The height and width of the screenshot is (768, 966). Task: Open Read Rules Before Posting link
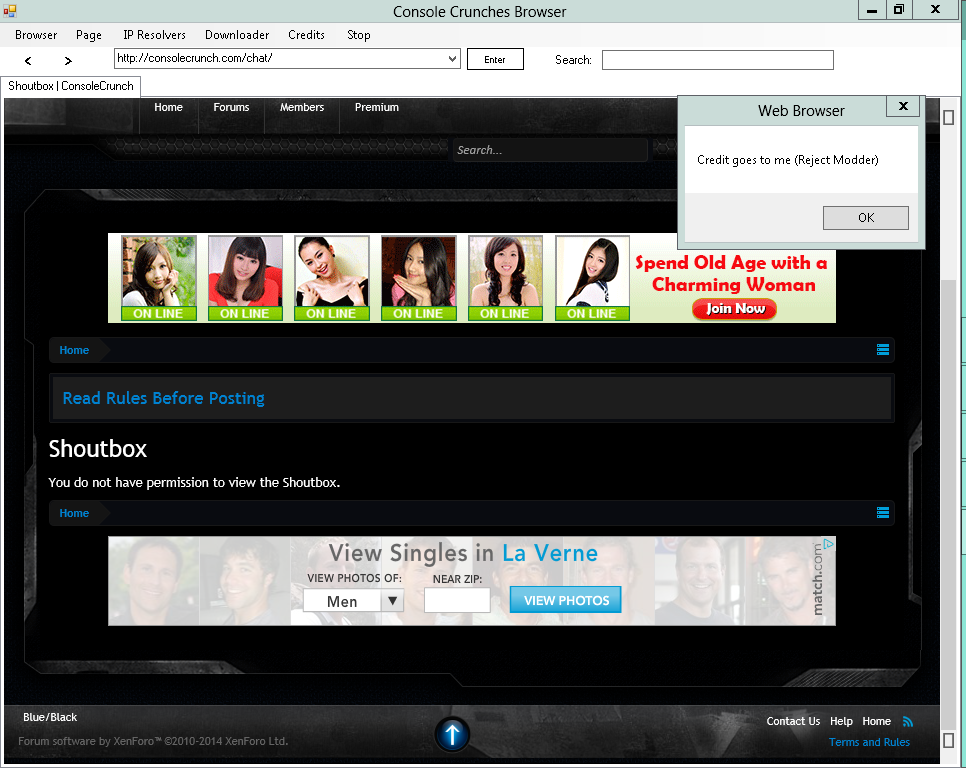coord(163,398)
